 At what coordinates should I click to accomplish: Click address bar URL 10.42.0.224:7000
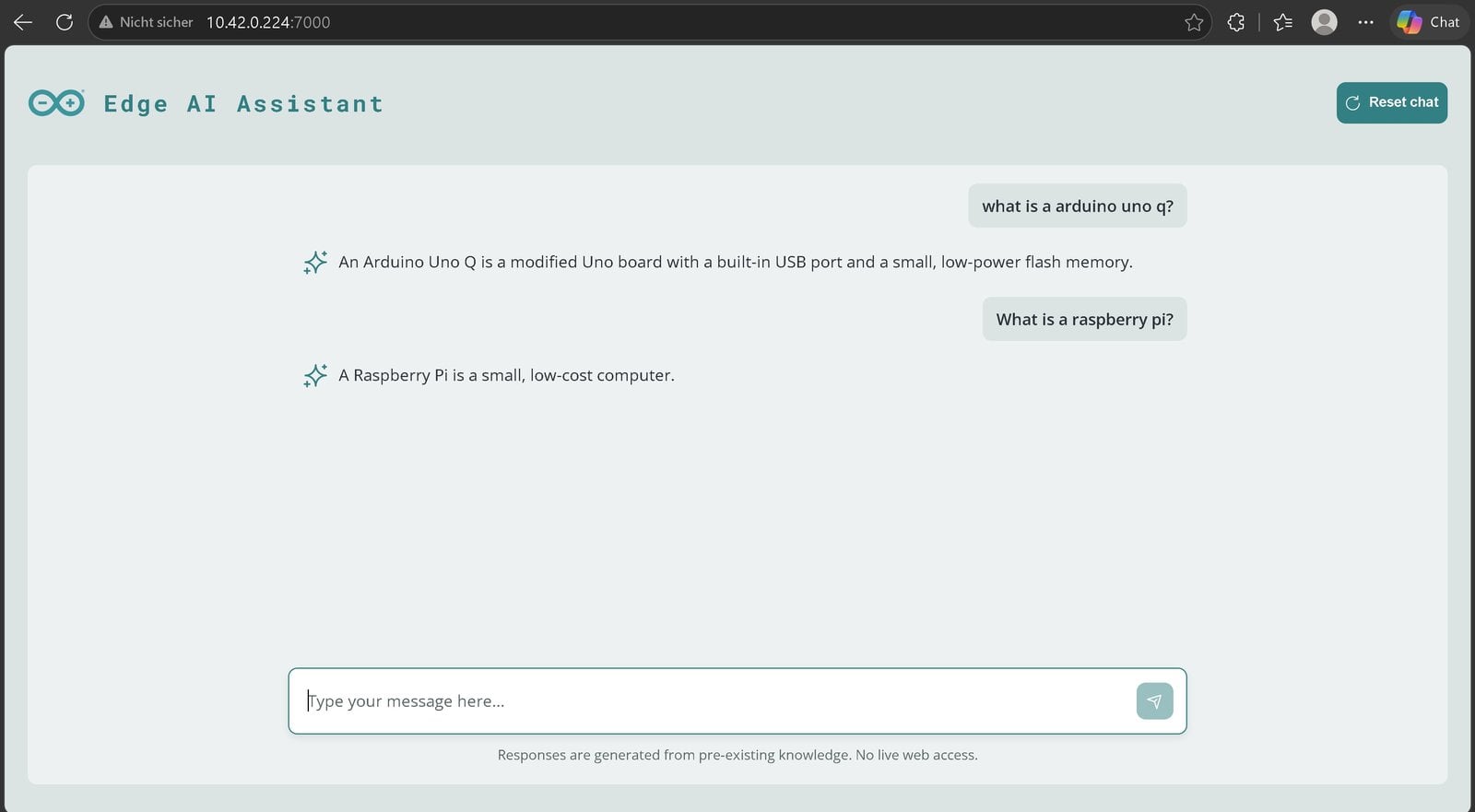click(268, 22)
